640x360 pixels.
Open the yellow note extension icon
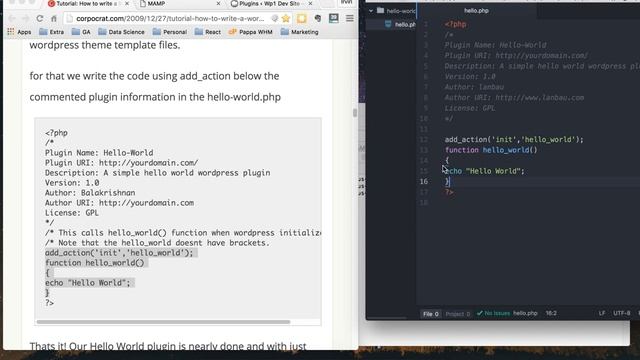[x=302, y=18]
